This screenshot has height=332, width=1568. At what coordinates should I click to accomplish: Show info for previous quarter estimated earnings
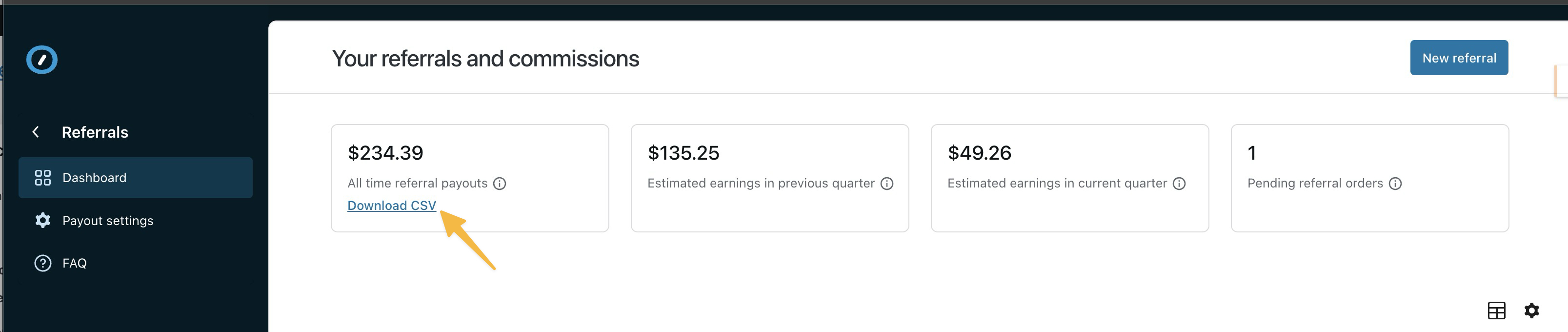887,184
